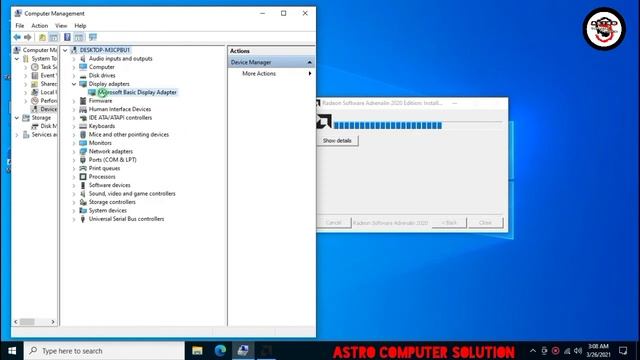The width and height of the screenshot is (640, 360).
Task: Open the Action menu
Action: [40, 25]
